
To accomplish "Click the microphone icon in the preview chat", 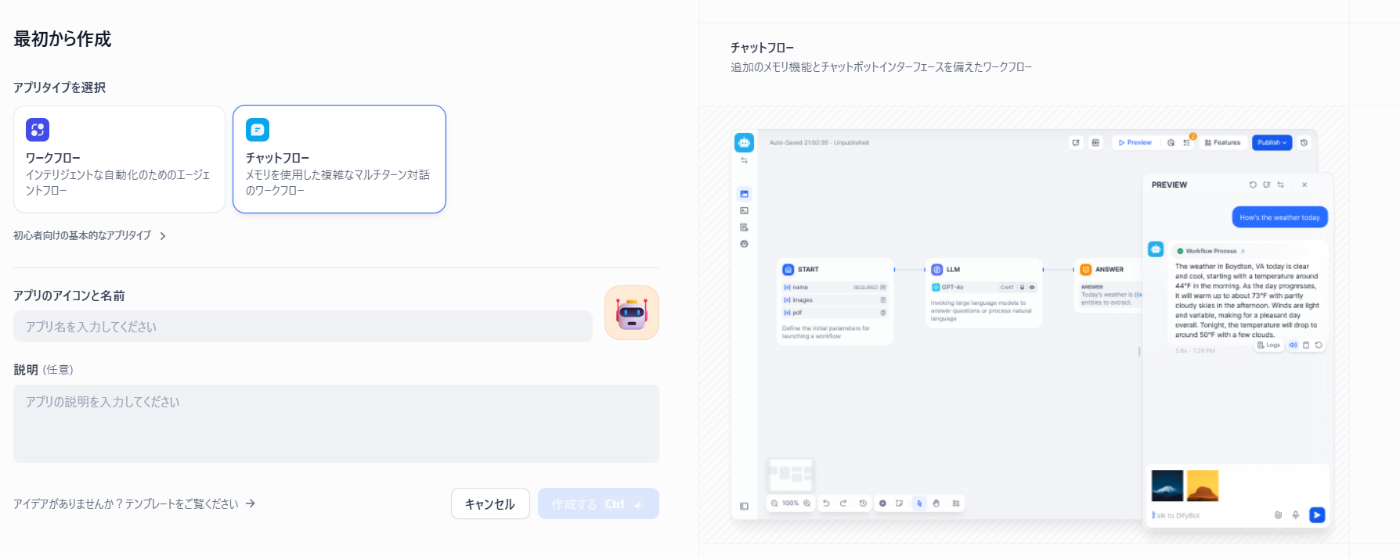I will click(x=1296, y=515).
